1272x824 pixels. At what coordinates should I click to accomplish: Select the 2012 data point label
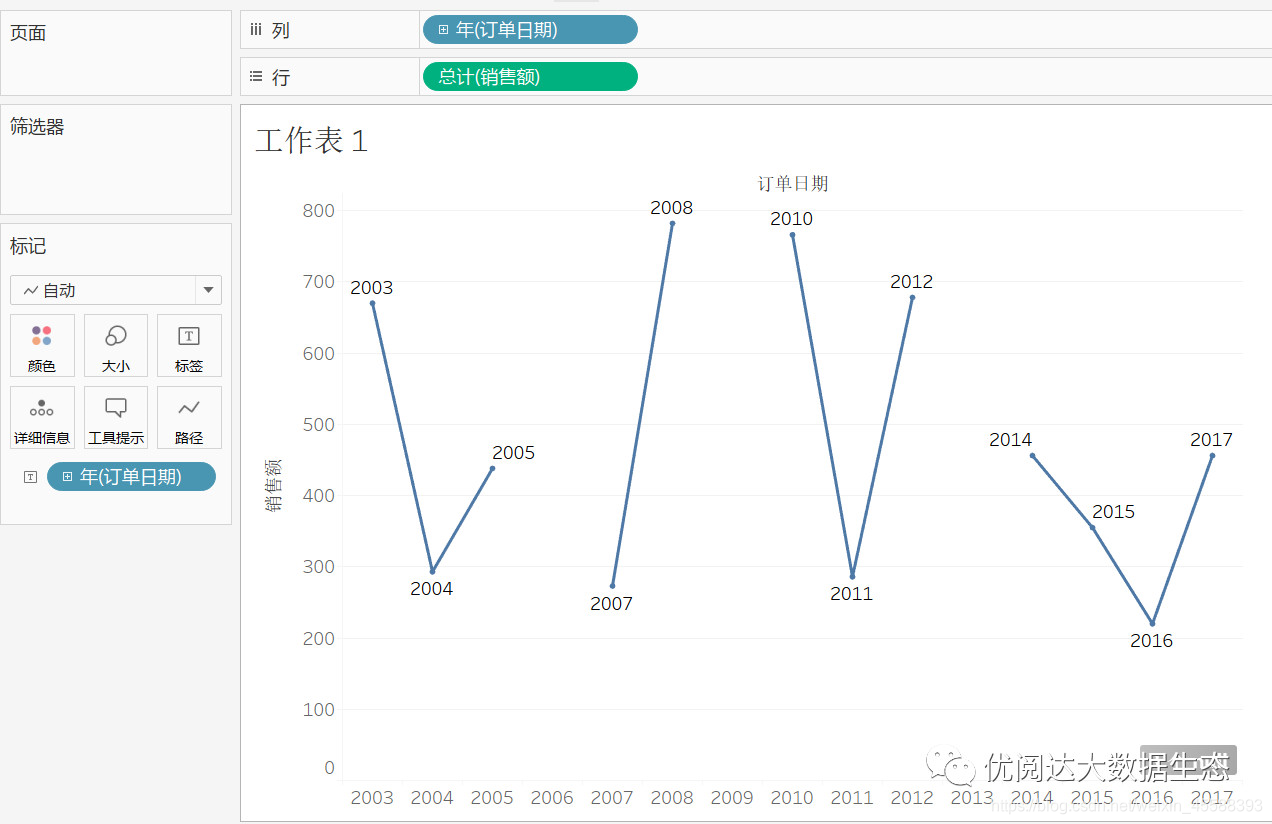pos(912,282)
